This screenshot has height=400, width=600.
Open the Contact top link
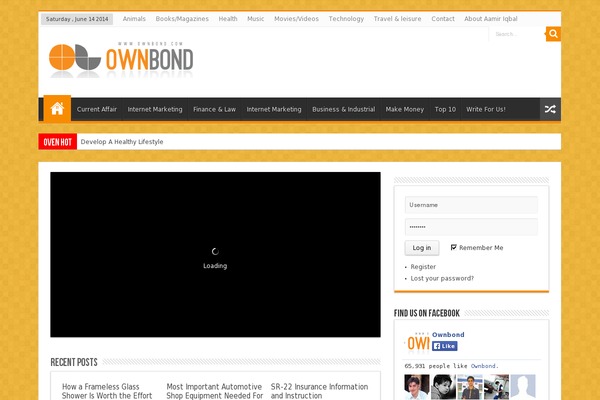(443, 19)
